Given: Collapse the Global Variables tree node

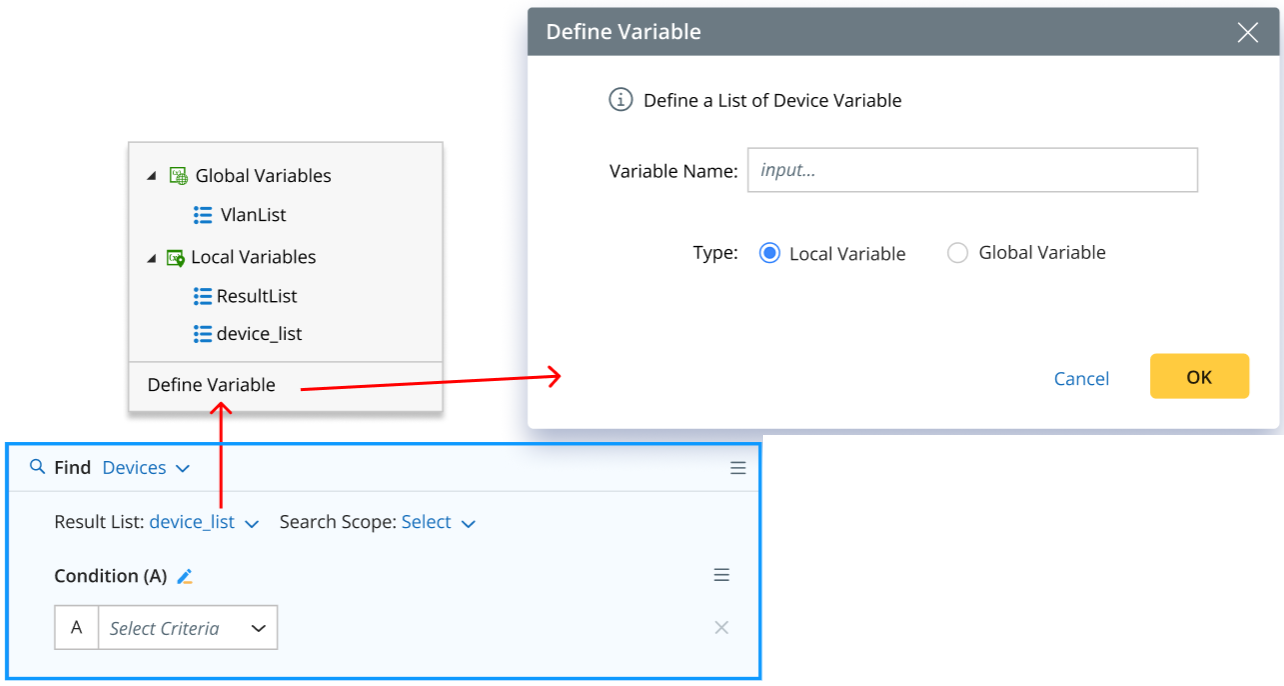Looking at the screenshot, I should click(152, 176).
